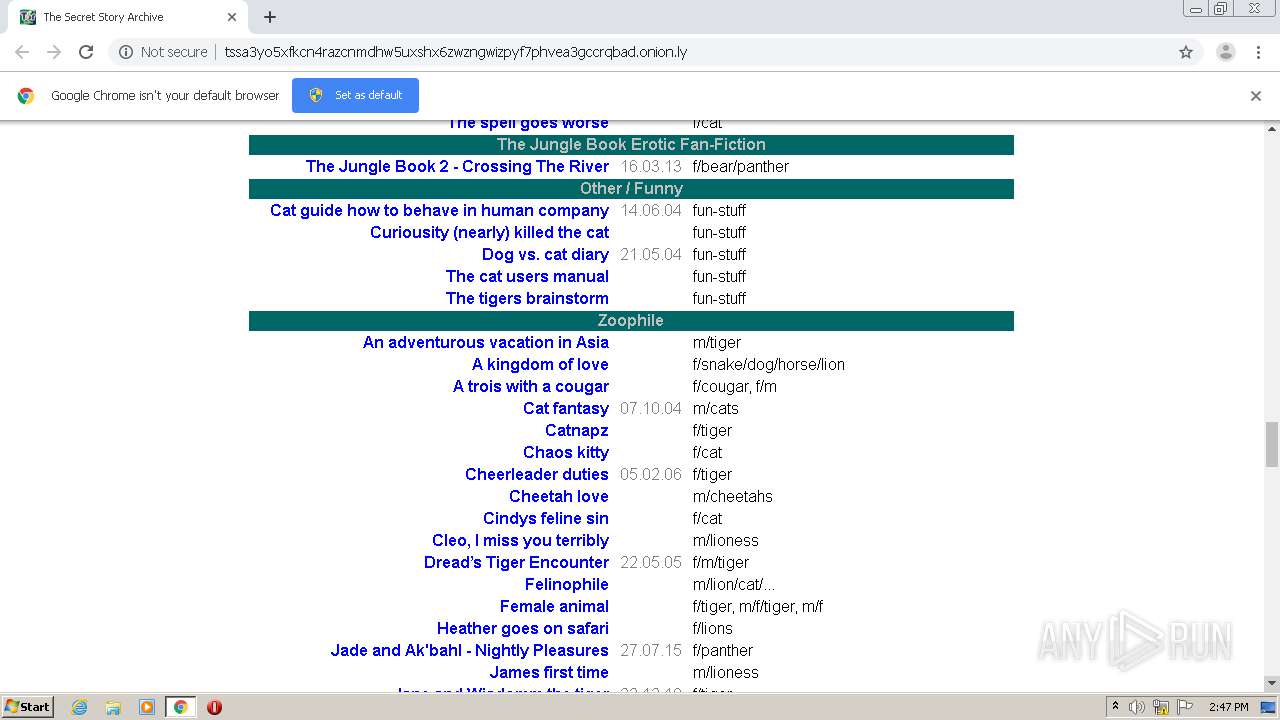Click fun-stuff tag beside The tigers brainstorm
Image resolution: width=1280 pixels, height=720 pixels.
(x=719, y=298)
